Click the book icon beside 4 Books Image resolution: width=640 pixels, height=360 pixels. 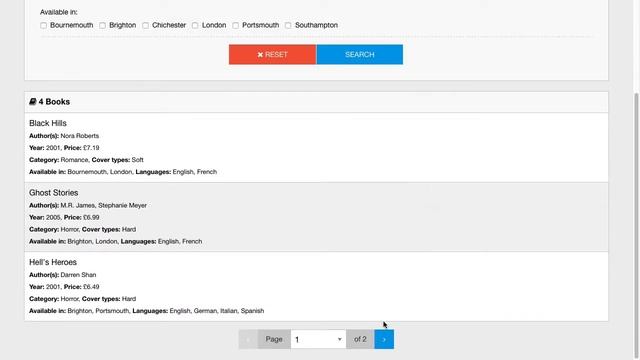[x=33, y=102]
